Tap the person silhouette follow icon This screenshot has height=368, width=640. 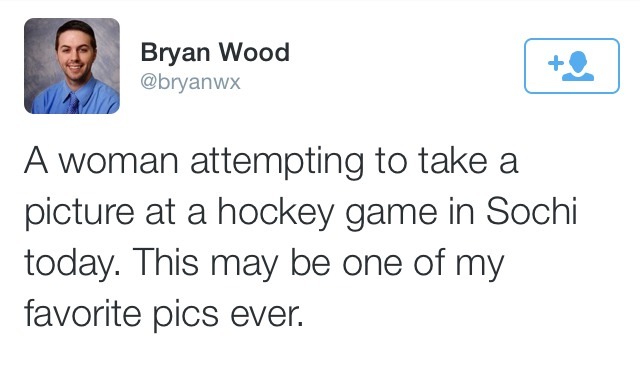click(578, 67)
